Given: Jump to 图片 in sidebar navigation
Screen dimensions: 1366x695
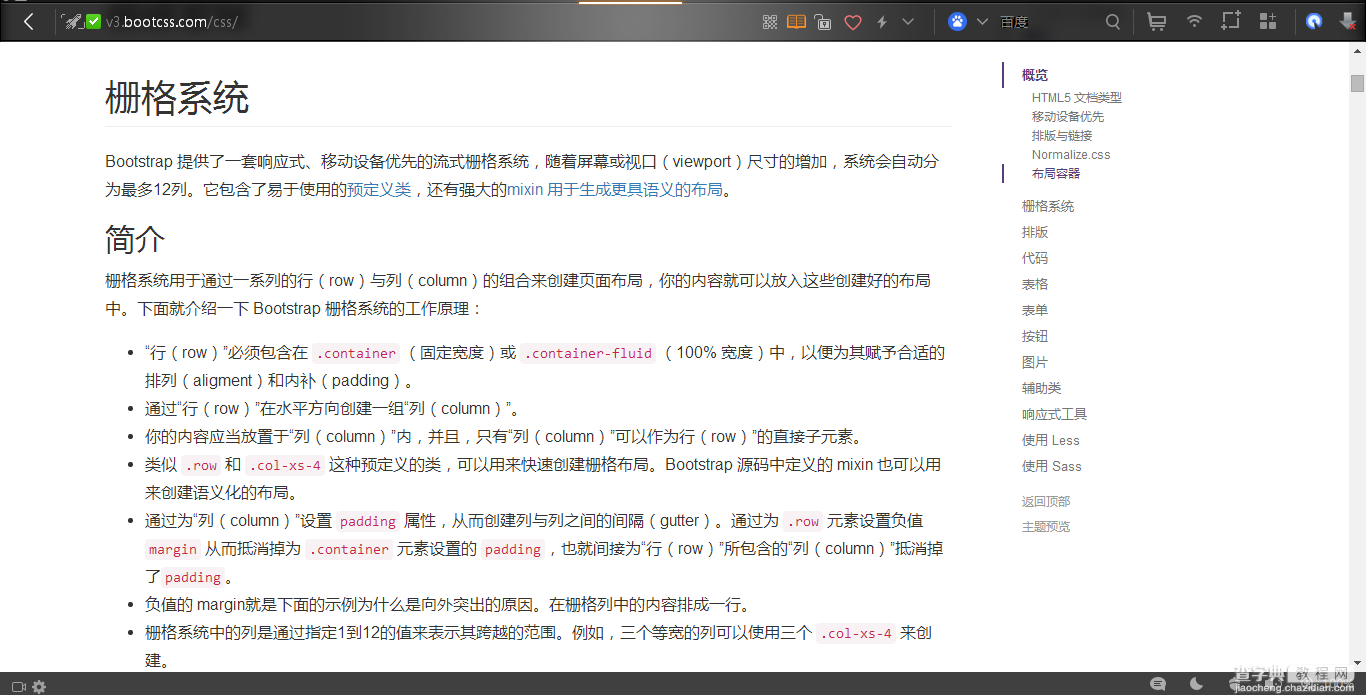Looking at the screenshot, I should tap(1035, 362).
